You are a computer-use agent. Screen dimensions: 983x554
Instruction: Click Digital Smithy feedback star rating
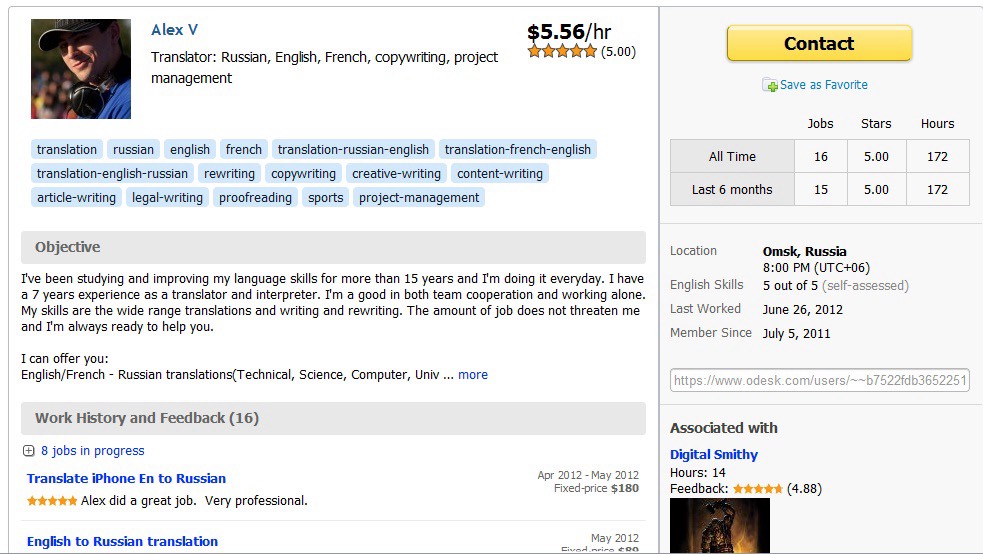757,489
